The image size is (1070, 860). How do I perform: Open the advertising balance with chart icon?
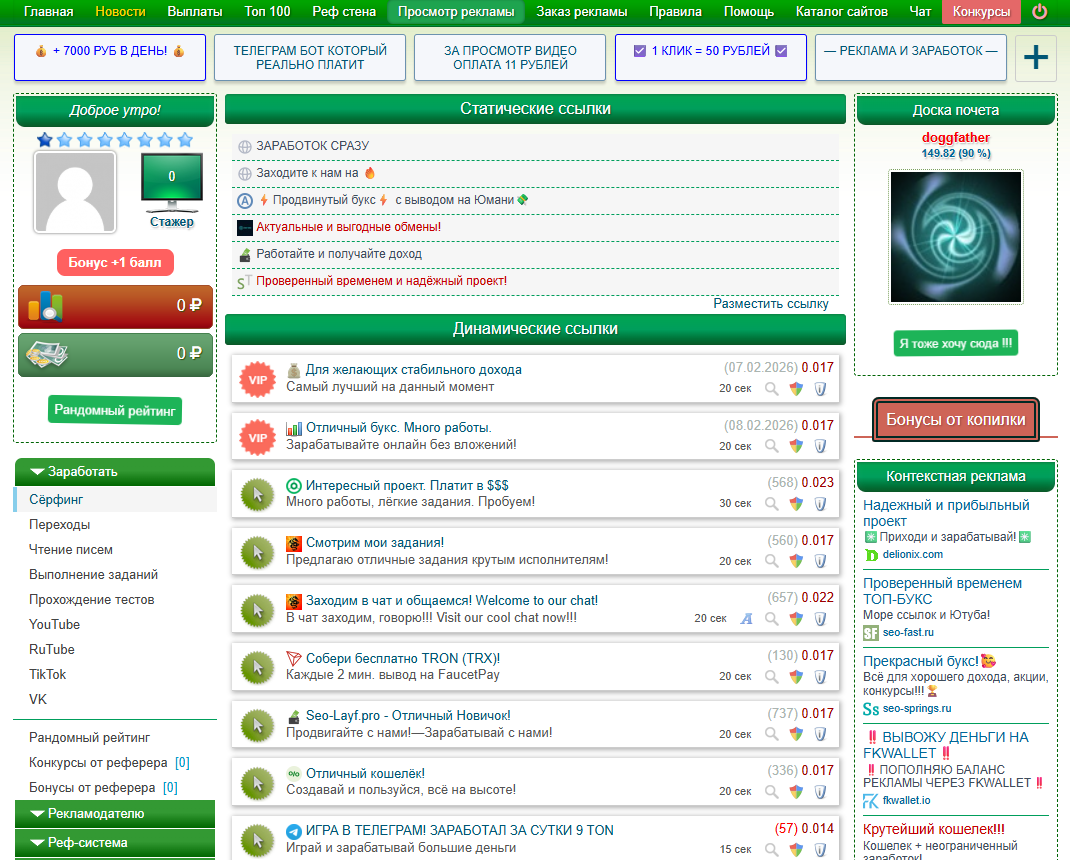(115, 306)
